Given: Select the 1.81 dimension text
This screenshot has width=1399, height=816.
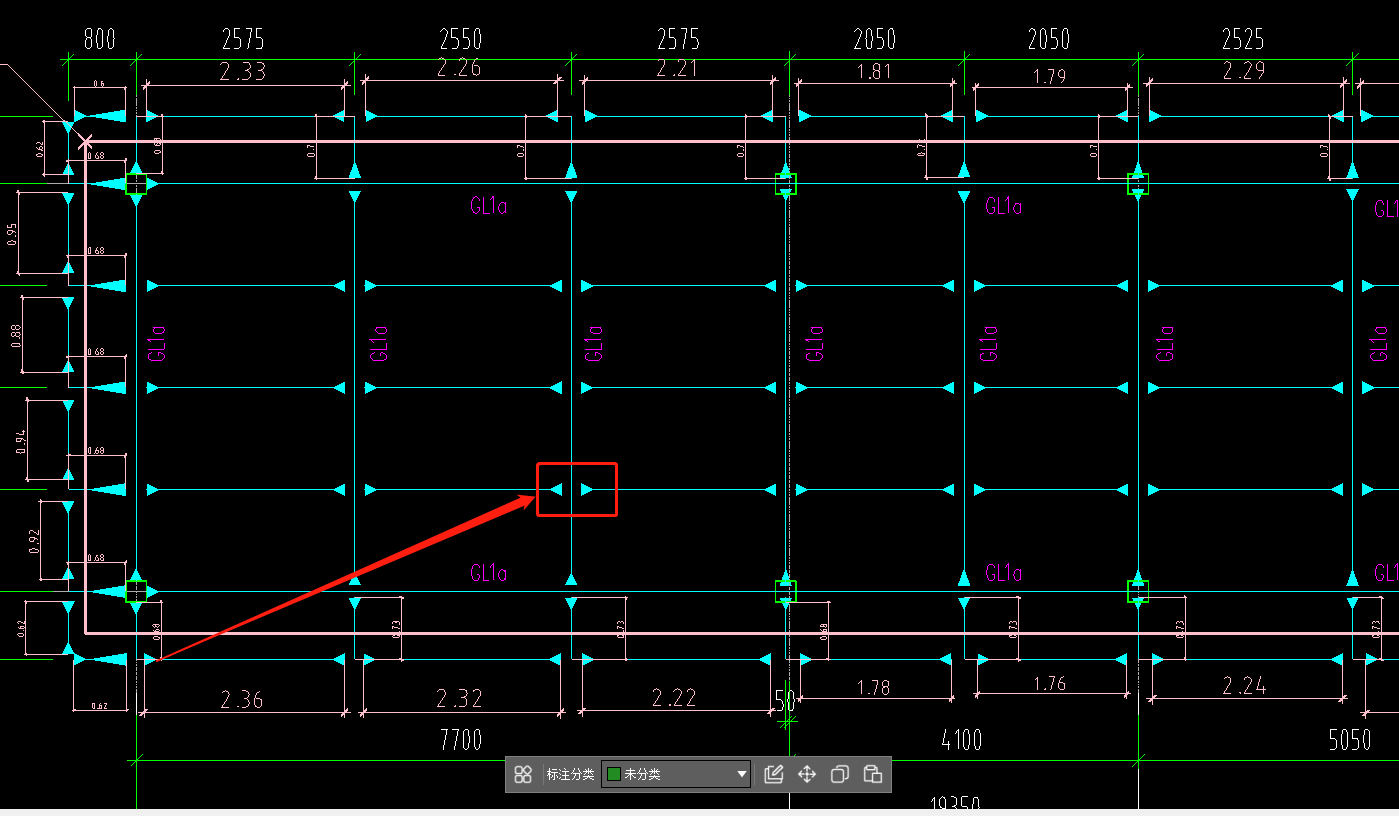Looking at the screenshot, I should [873, 72].
